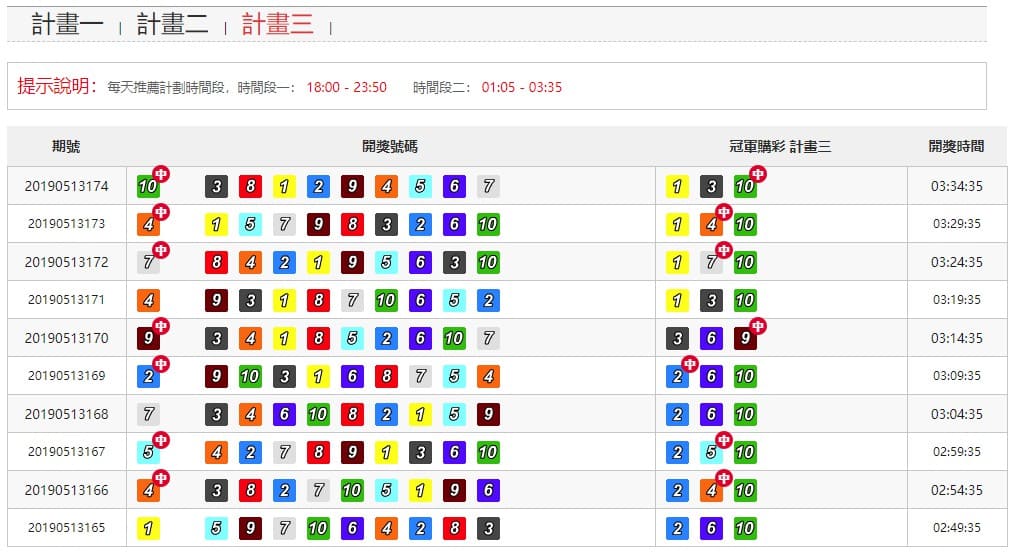Click gray champion ball 7 in row 20190513172
The width and height of the screenshot is (1021, 556).
click(x=148, y=262)
